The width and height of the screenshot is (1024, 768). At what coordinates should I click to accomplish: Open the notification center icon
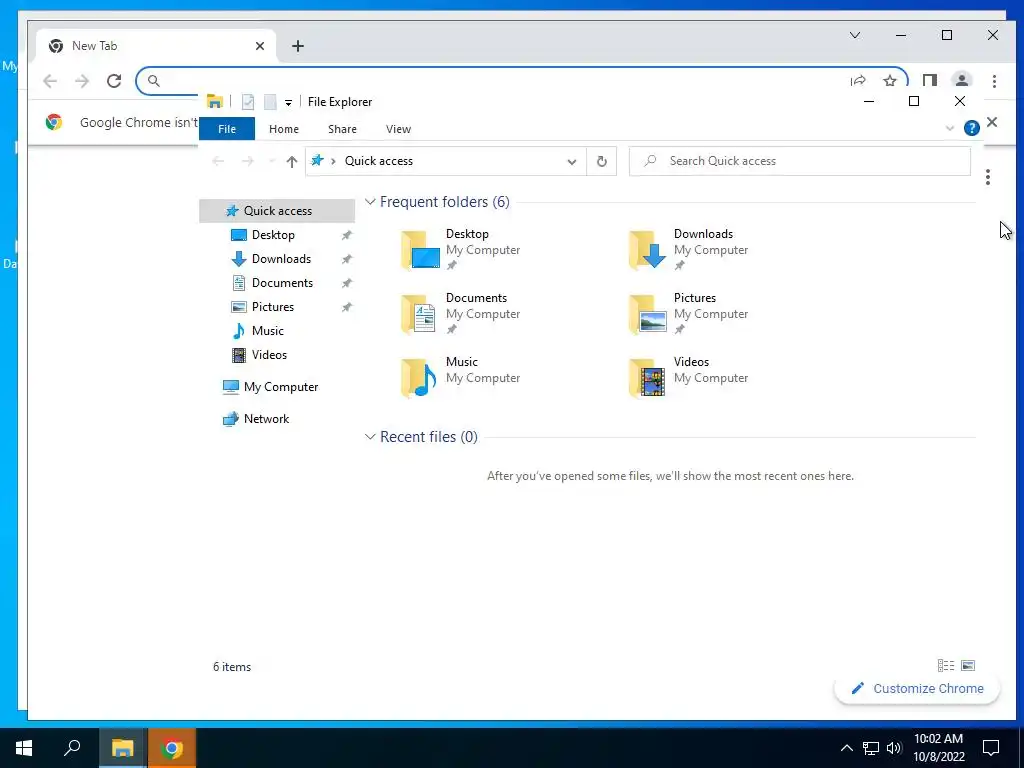pos(991,748)
